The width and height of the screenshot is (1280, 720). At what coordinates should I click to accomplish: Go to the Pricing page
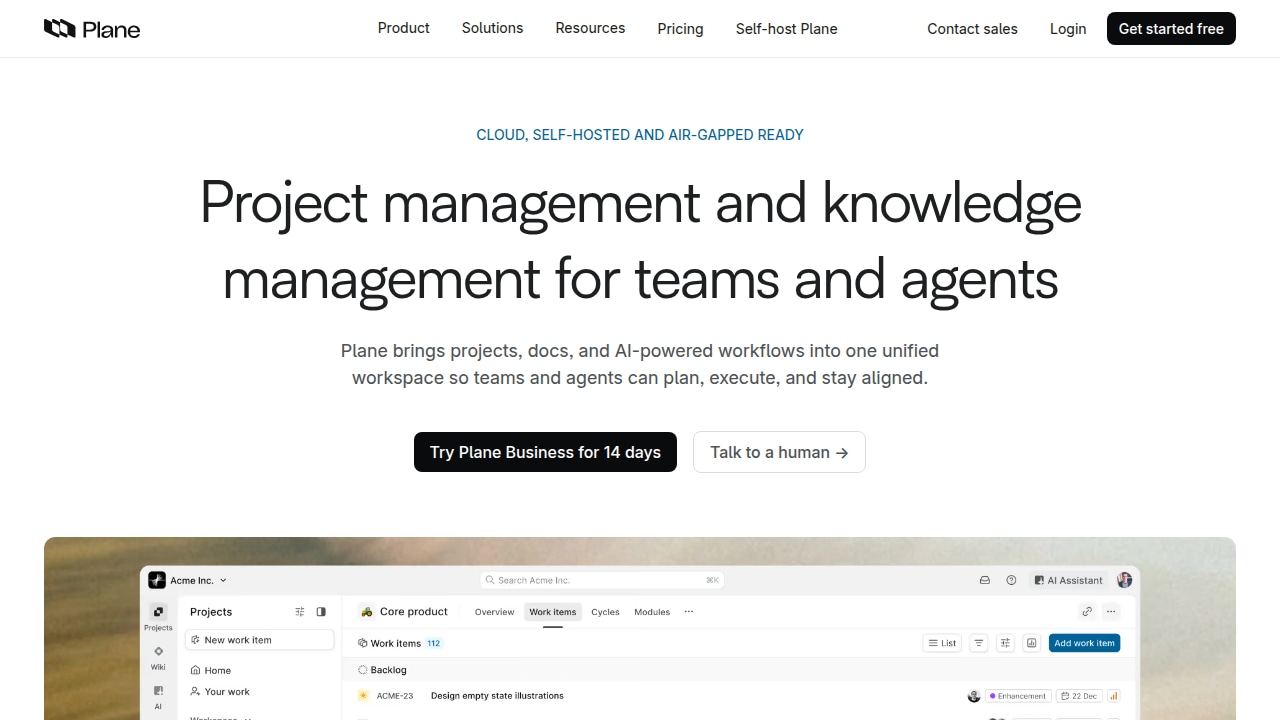[680, 29]
